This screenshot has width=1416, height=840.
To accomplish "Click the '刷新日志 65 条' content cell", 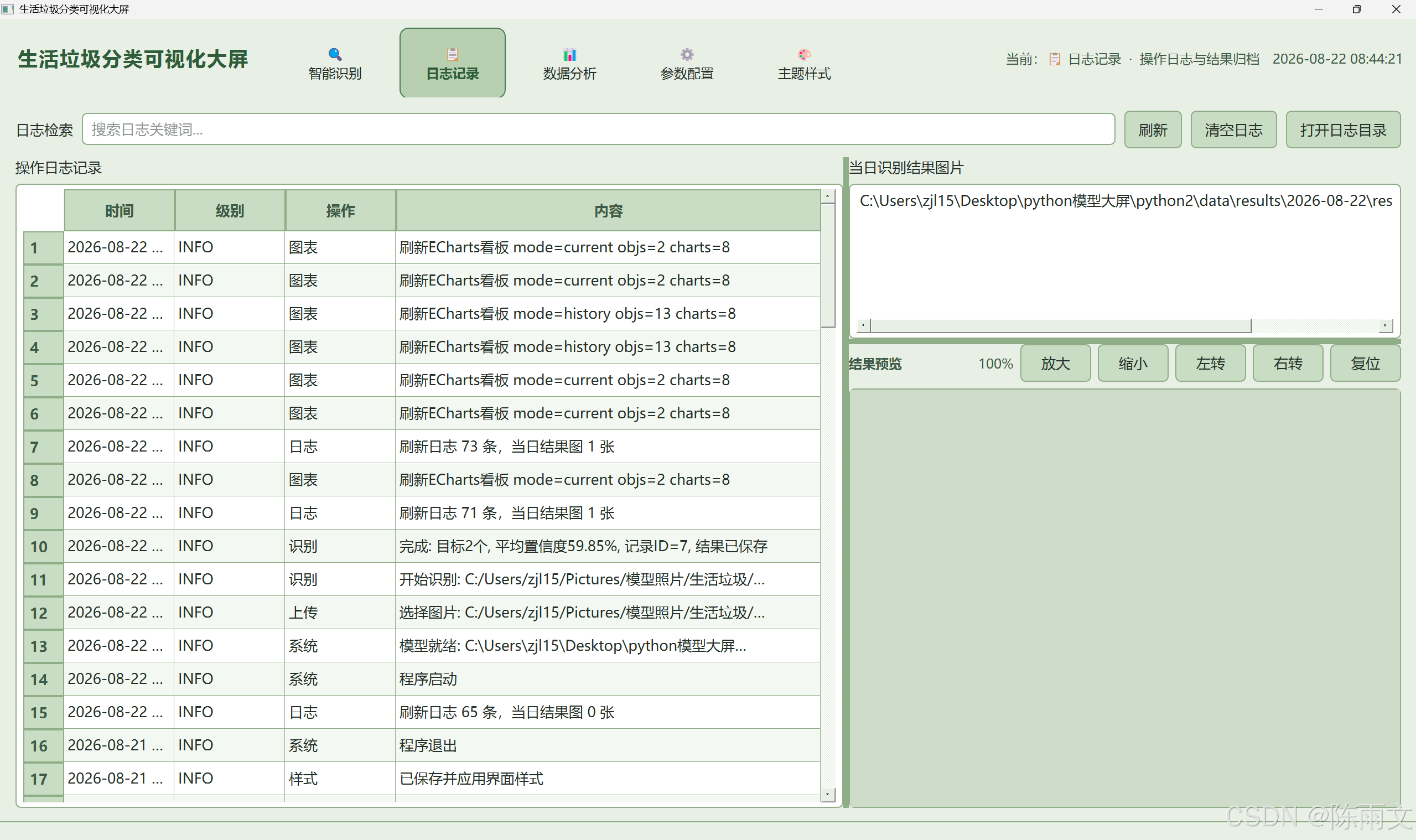I will click(608, 712).
